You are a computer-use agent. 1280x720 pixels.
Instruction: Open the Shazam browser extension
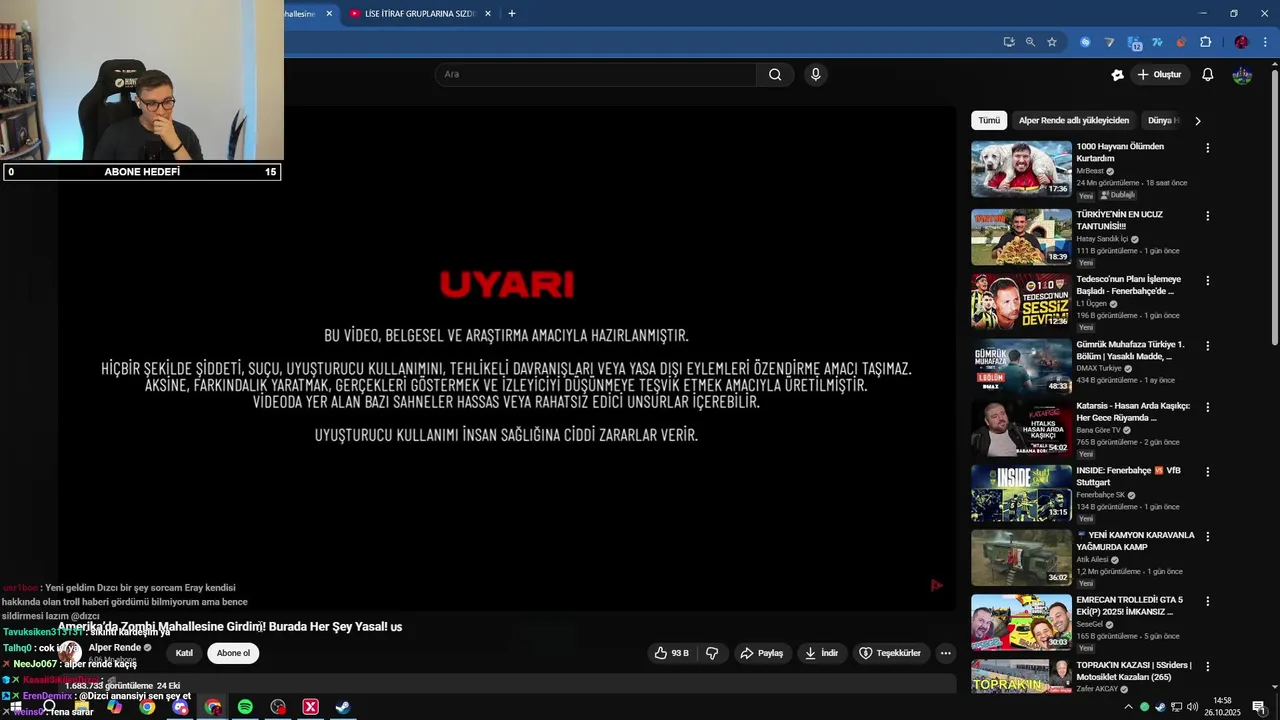[x=1085, y=42]
